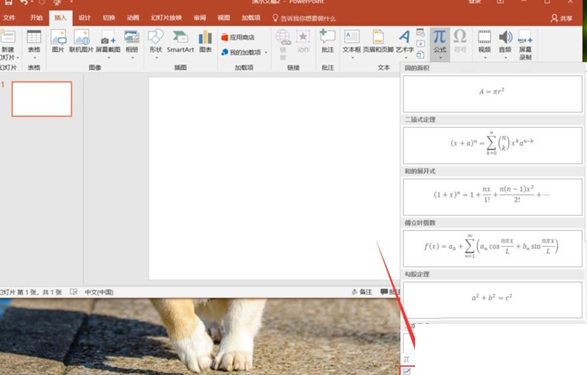Open the Store (应用商店) add-ins
The height and width of the screenshot is (375, 587).
tap(238, 37)
